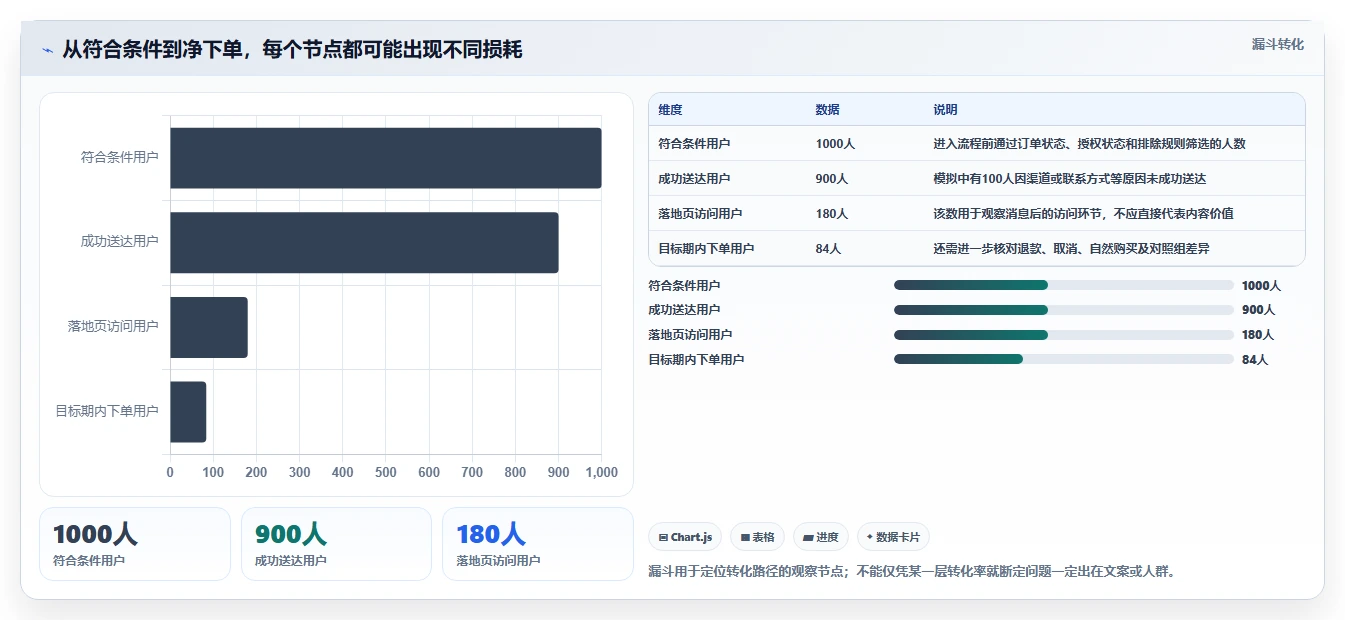The width and height of the screenshot is (1345, 620).
Task: Click 目标期内下单用户 in the table's first column
Action: pyautogui.click(x=706, y=249)
